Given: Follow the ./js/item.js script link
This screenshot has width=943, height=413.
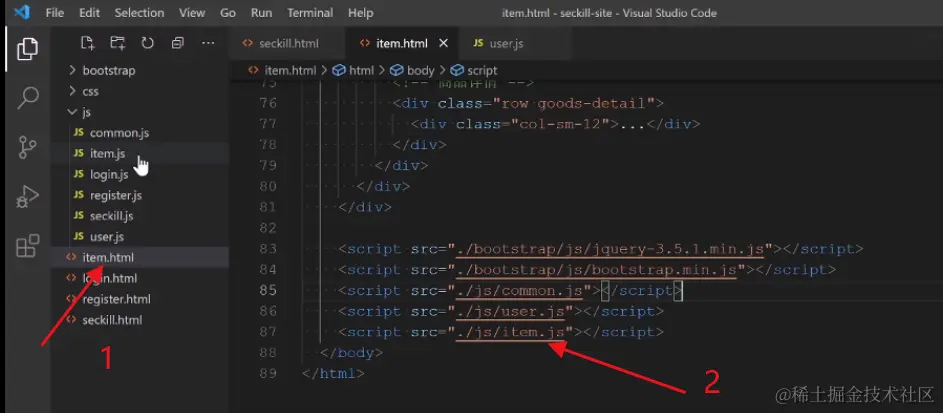Looking at the screenshot, I should pos(510,332).
